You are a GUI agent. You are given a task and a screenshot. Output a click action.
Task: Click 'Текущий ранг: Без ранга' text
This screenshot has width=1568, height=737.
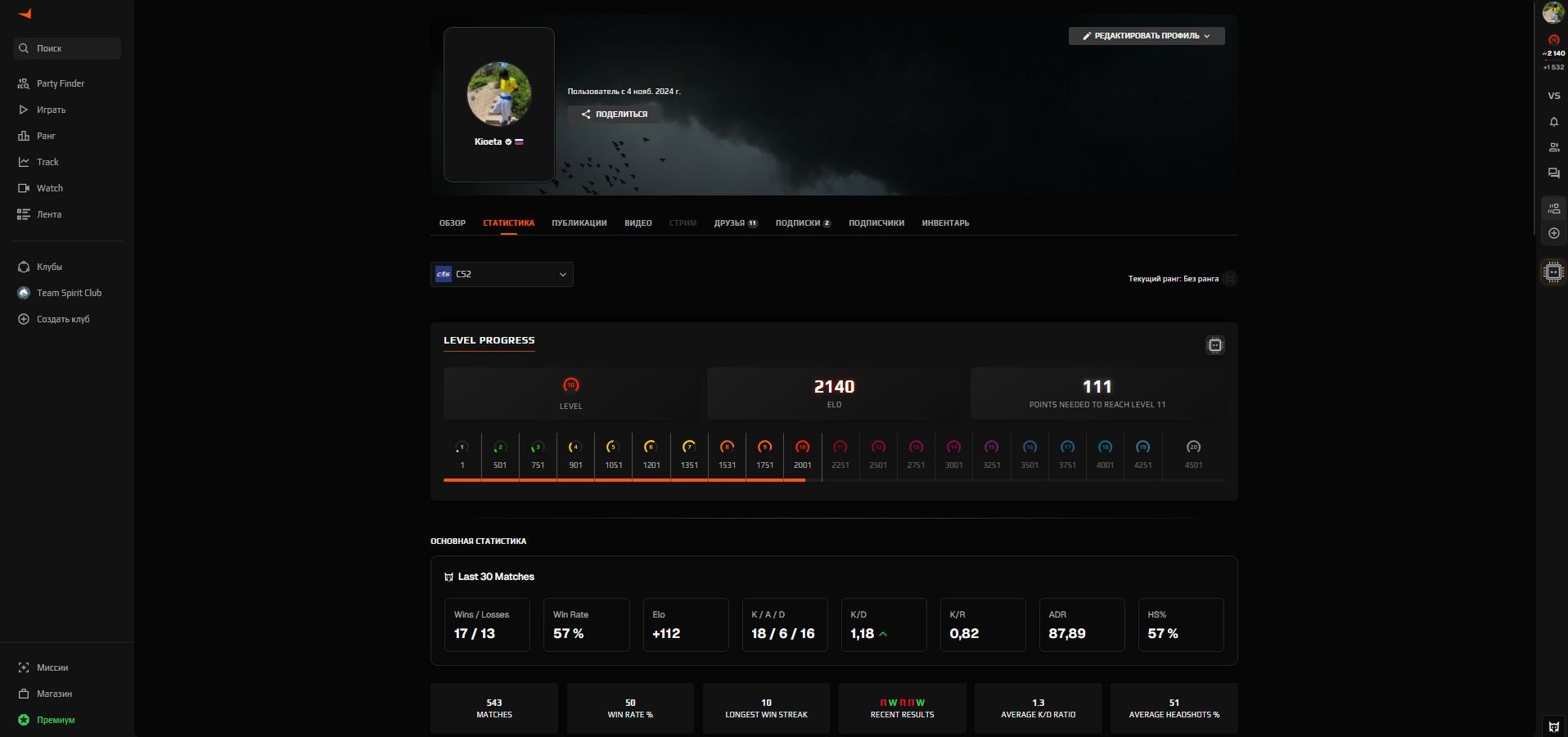[1173, 279]
